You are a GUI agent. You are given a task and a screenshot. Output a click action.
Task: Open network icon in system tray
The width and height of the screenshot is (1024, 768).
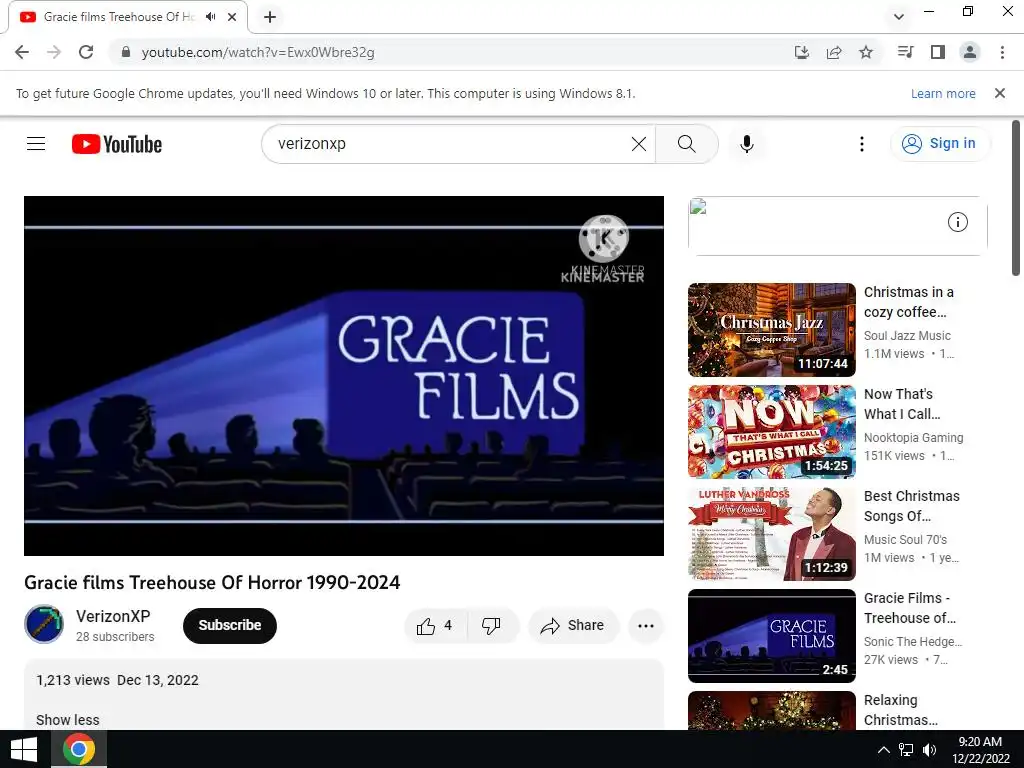coord(906,750)
